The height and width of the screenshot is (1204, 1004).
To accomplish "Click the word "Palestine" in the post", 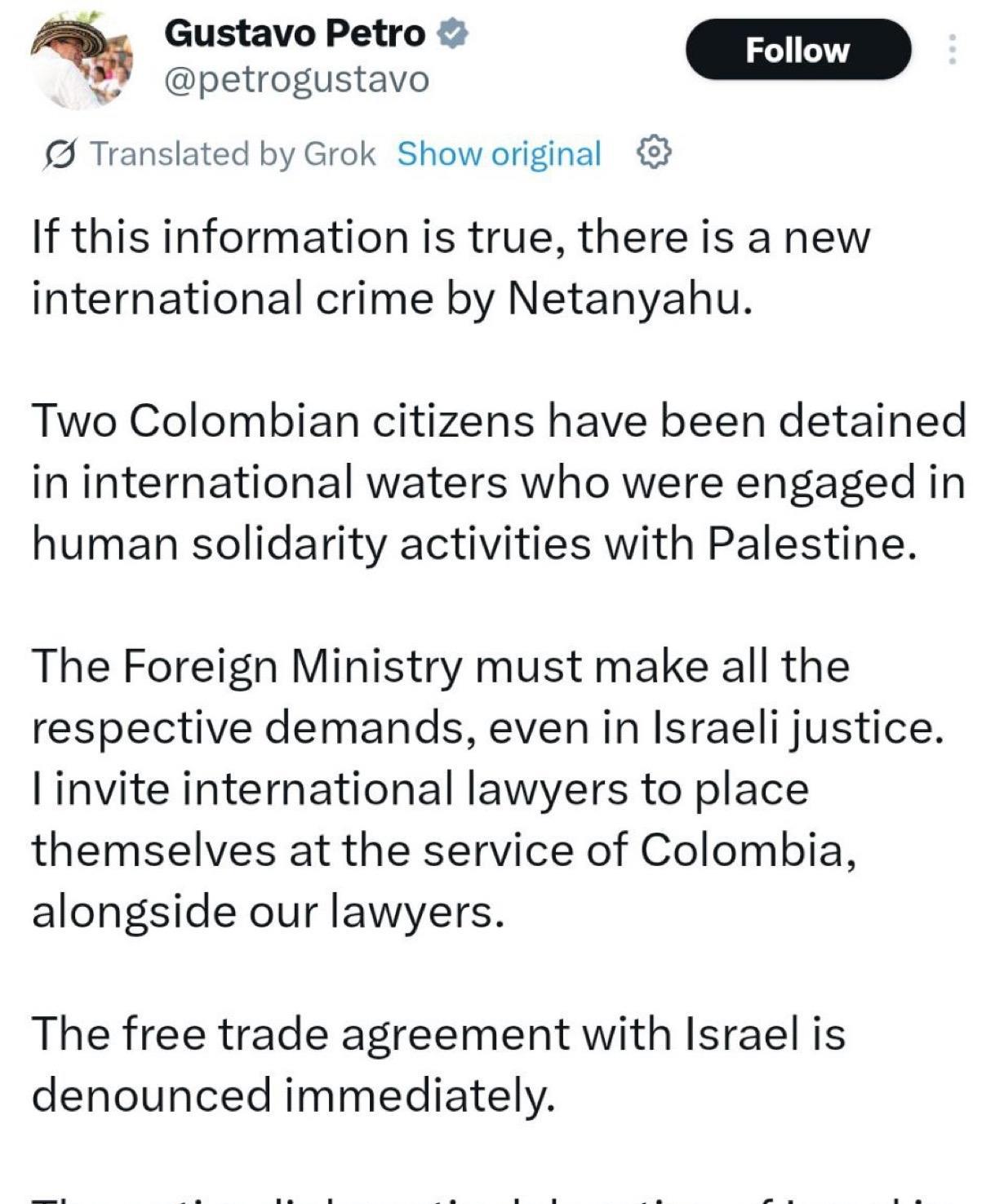I will click(806, 543).
